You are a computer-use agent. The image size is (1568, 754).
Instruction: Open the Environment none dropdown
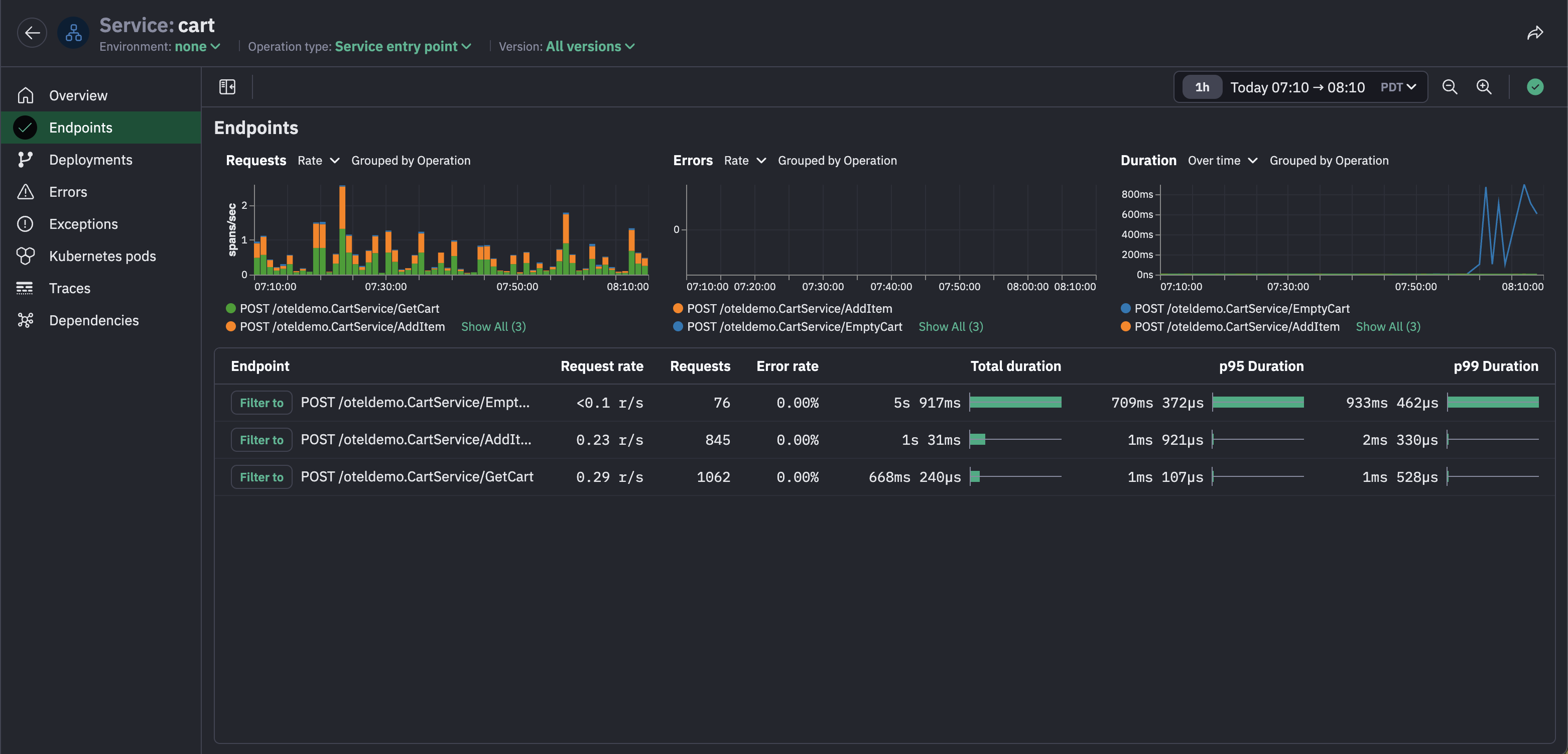tap(197, 47)
